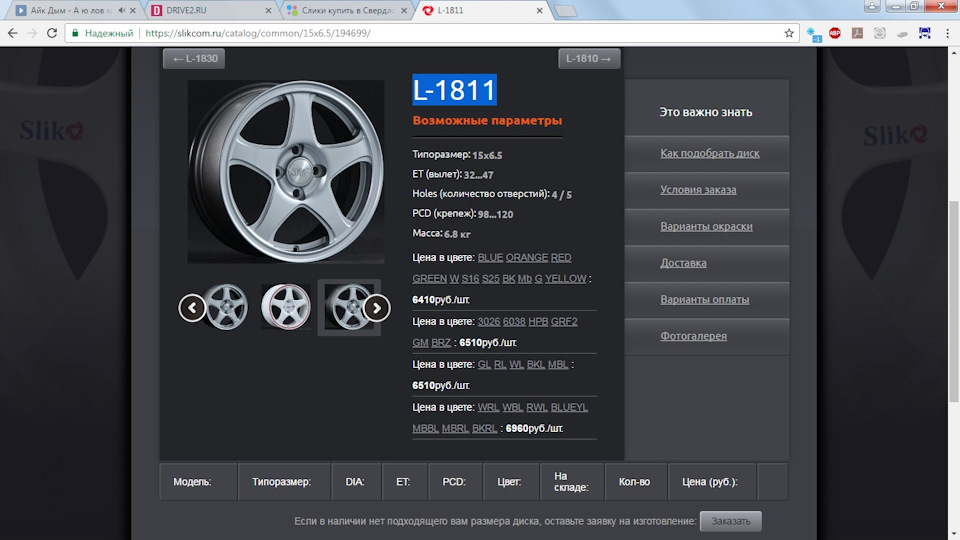The height and width of the screenshot is (540, 960).
Task: Click the browser forward arrow
Action: 32,33
